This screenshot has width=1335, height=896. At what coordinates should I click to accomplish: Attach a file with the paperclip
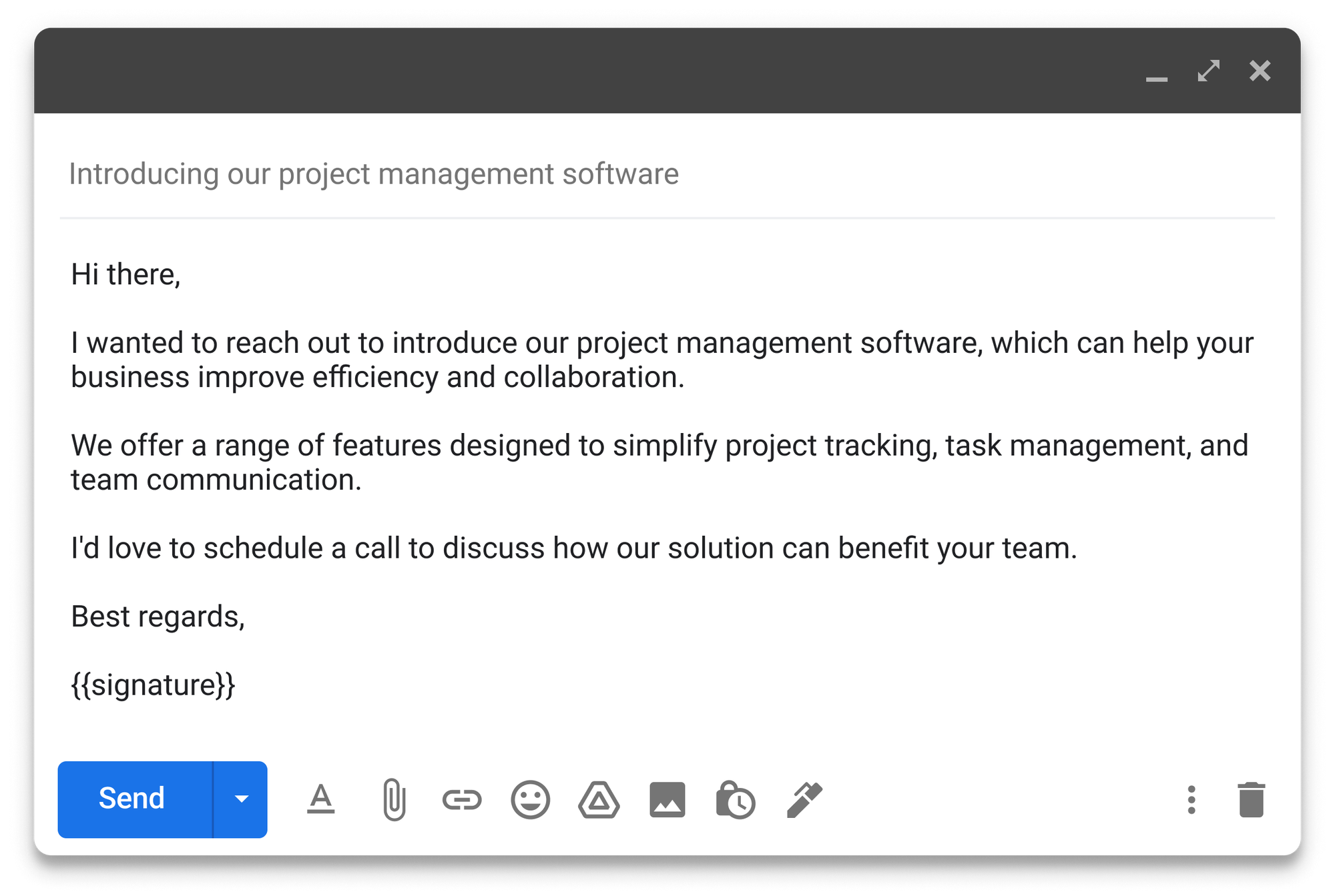pyautogui.click(x=393, y=799)
